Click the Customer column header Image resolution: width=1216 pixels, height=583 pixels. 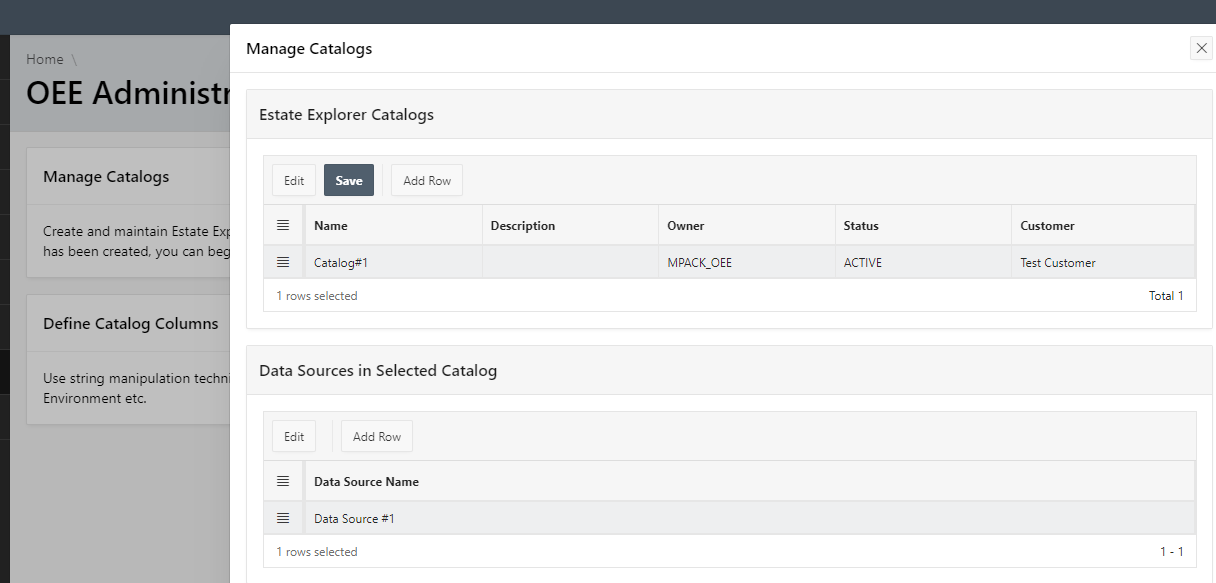pos(1047,226)
